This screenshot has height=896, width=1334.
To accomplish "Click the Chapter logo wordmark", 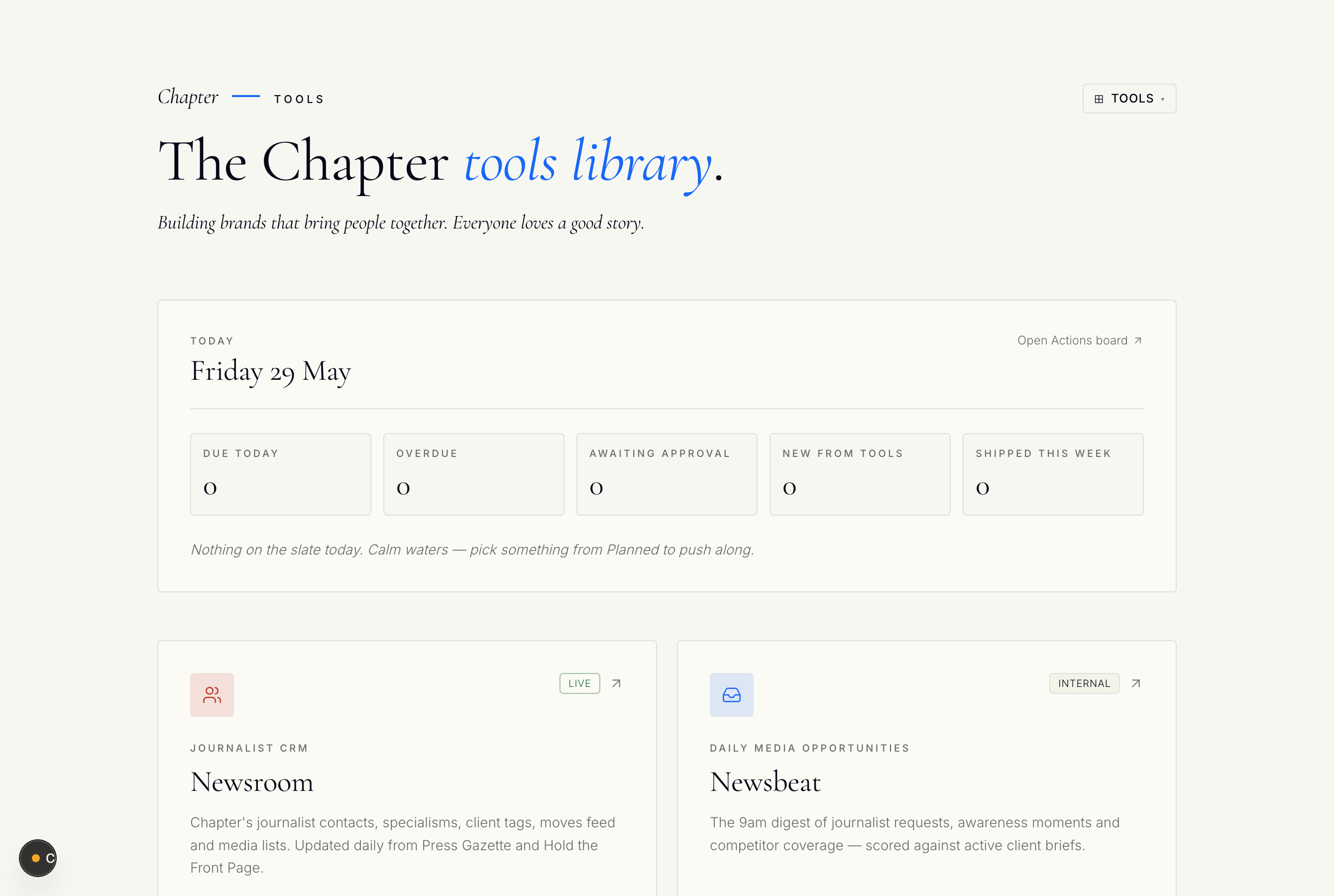I will (x=188, y=97).
